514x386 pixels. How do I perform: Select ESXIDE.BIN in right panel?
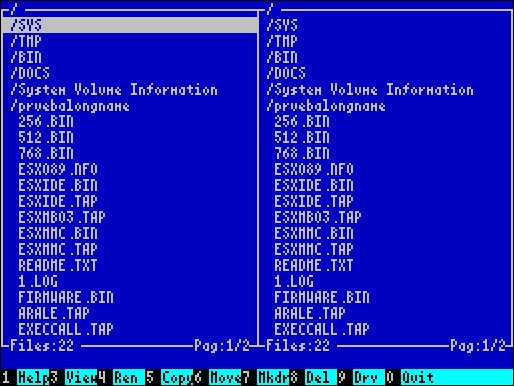[314, 185]
